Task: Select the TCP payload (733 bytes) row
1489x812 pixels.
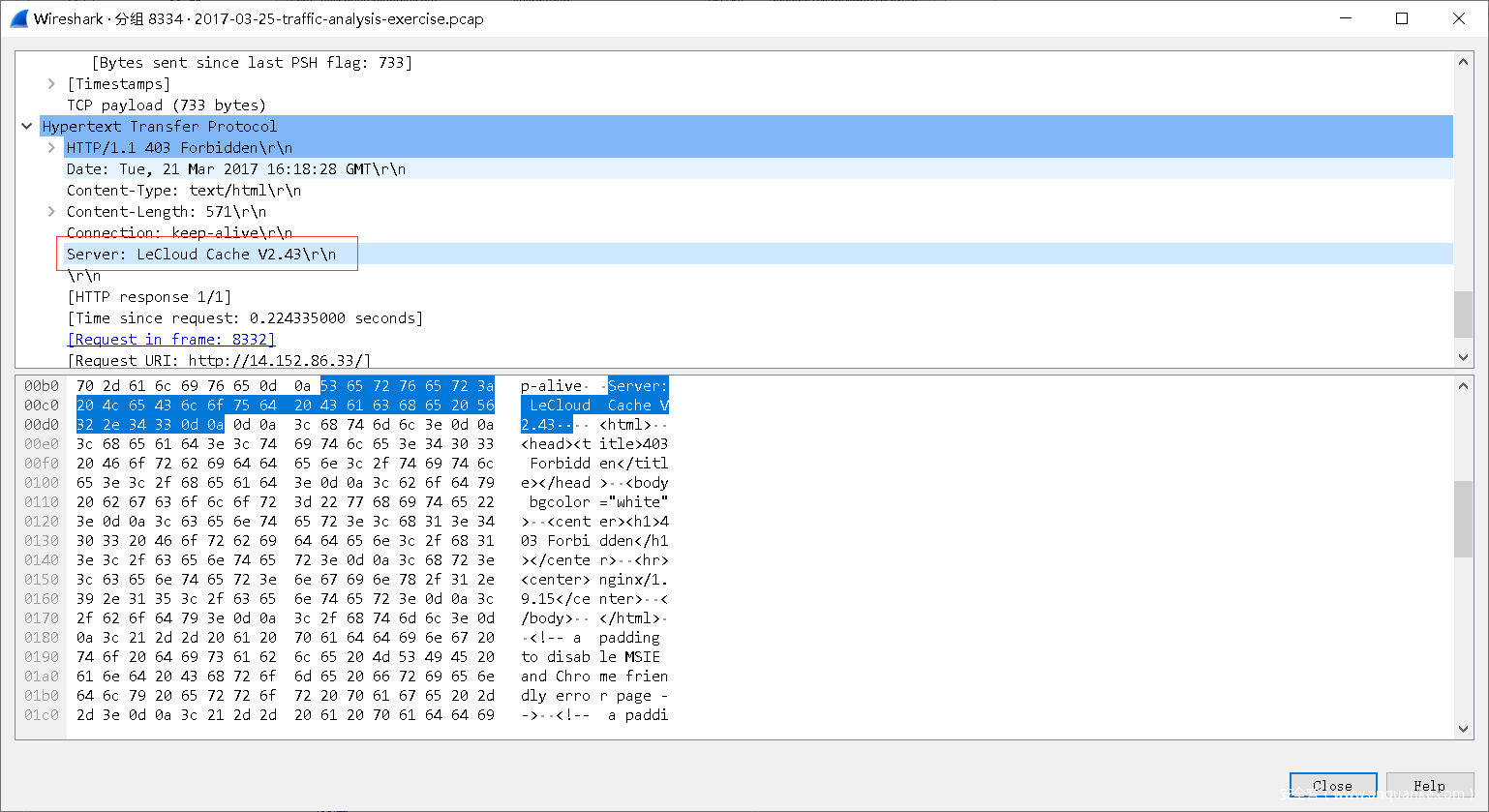Action: tap(166, 105)
